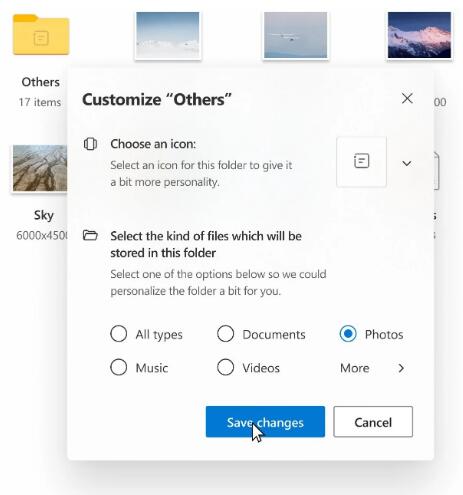Expand the icon chooser dropdown arrow
463x495 pixels.
406,163
